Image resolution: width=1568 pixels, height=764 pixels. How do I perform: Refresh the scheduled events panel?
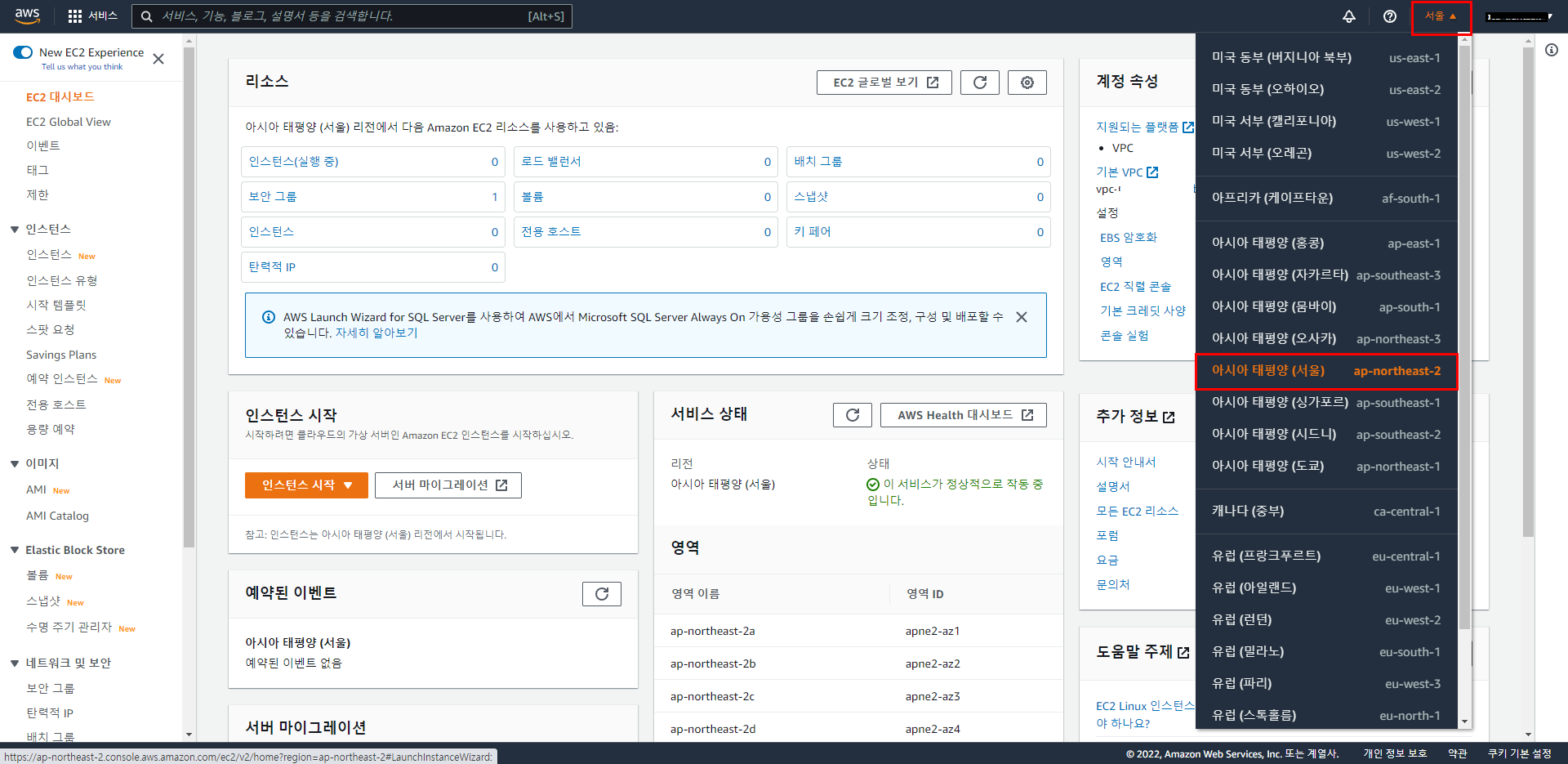tap(602, 594)
